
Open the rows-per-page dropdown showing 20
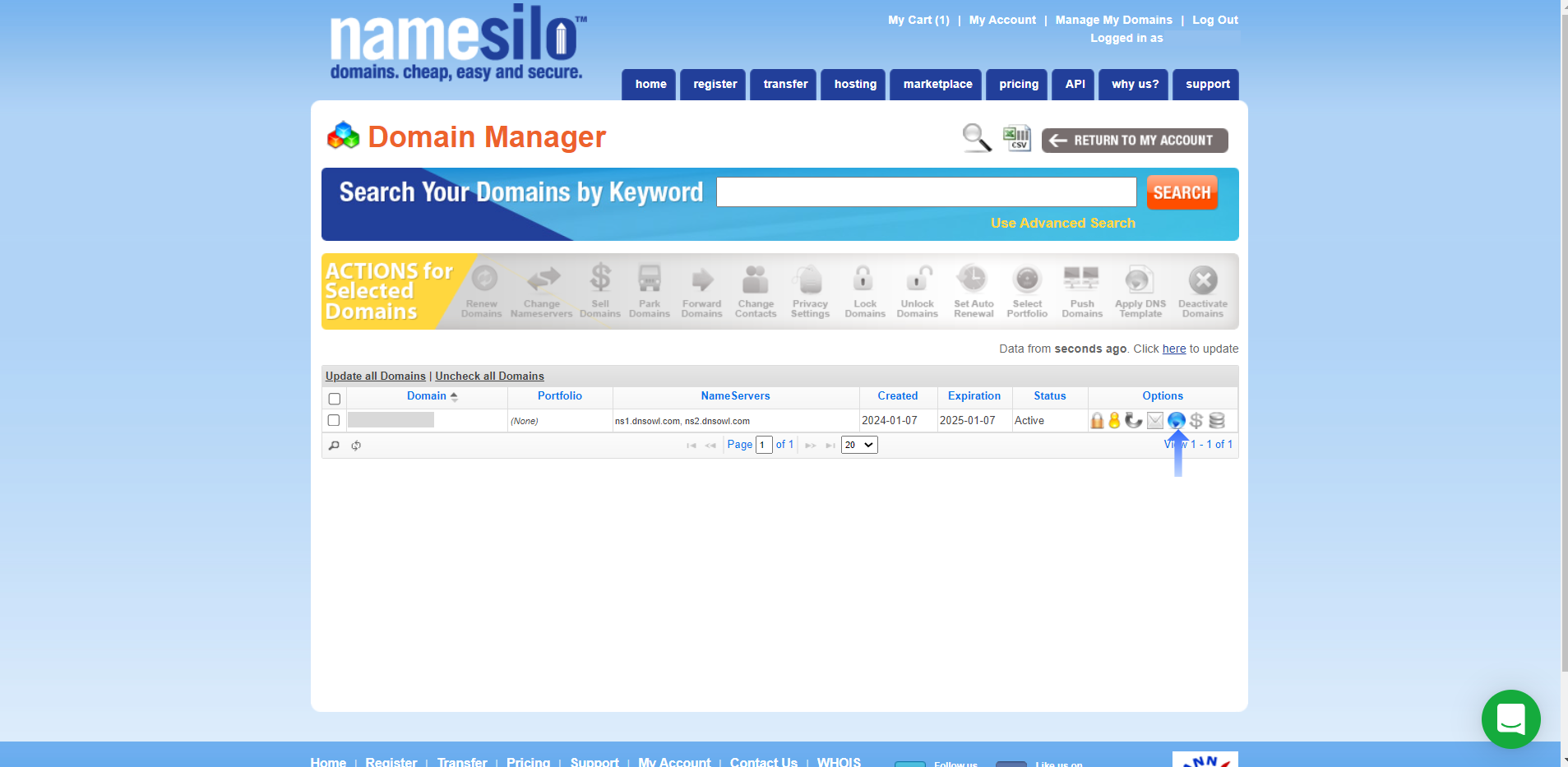pos(859,445)
